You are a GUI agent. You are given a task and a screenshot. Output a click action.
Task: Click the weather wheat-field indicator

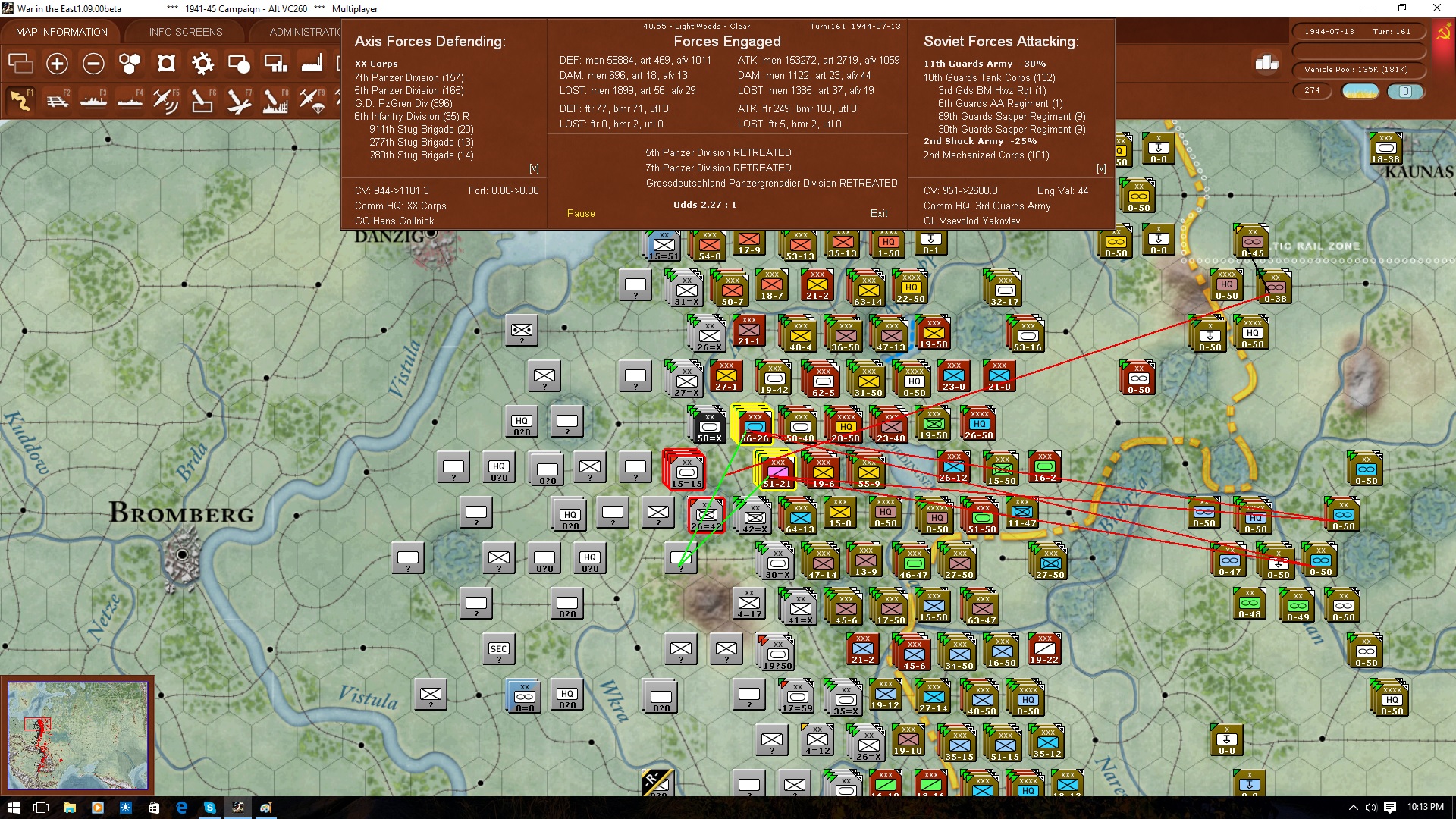point(1360,91)
